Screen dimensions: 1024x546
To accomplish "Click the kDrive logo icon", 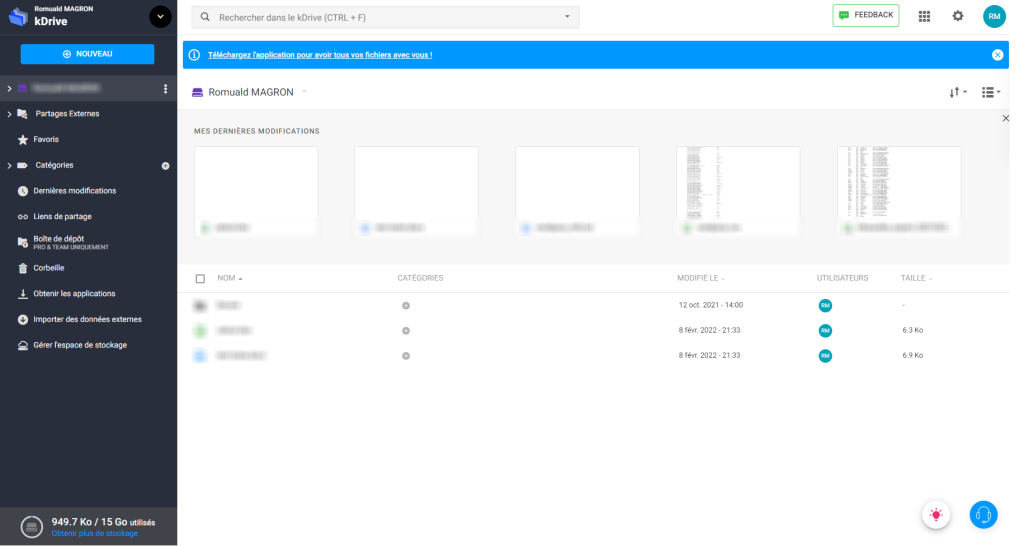I will pos(18,17).
